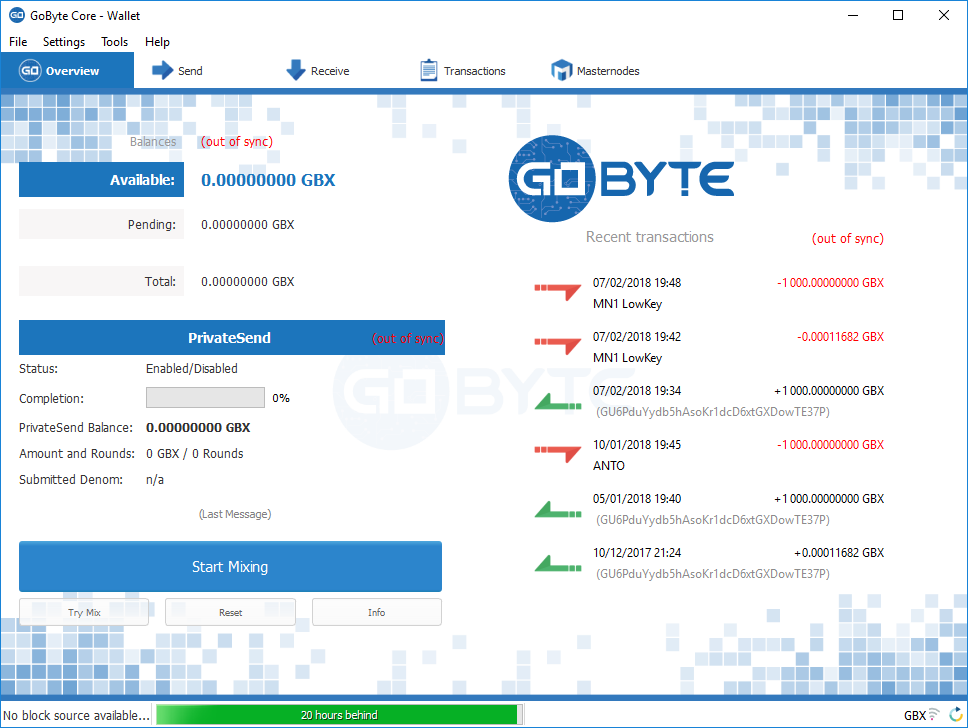Open the GBX unit selector
Image resolution: width=968 pixels, height=728 pixels.
916,715
